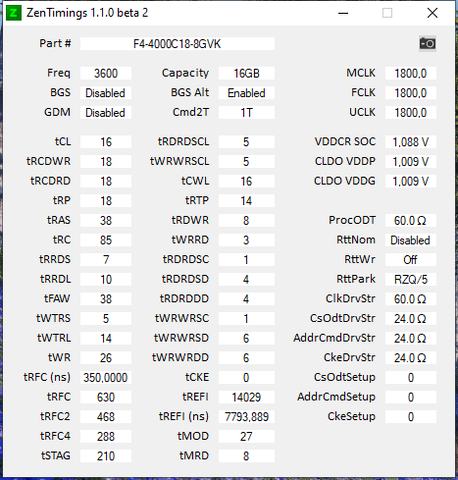Click the tRDRDSCL value 5
Viewport: 458px width, 480px height.
pyautogui.click(x=246, y=142)
